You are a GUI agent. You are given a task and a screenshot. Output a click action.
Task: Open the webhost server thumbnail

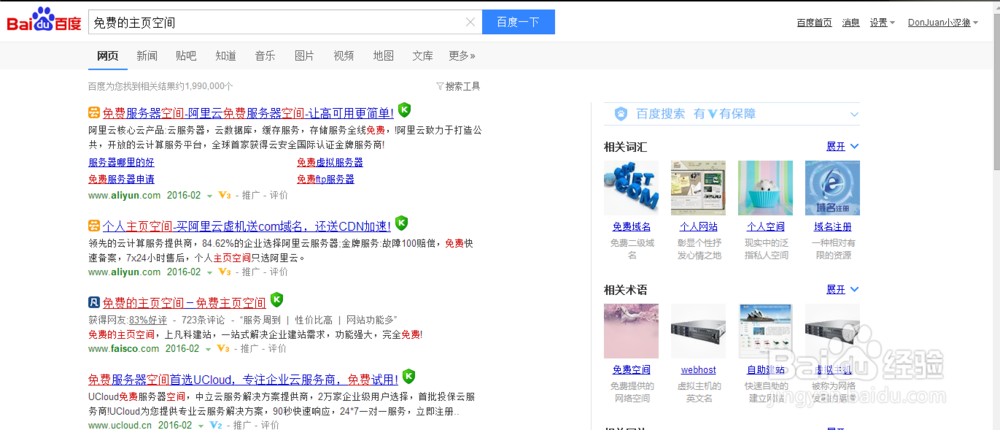pyautogui.click(x=698, y=330)
